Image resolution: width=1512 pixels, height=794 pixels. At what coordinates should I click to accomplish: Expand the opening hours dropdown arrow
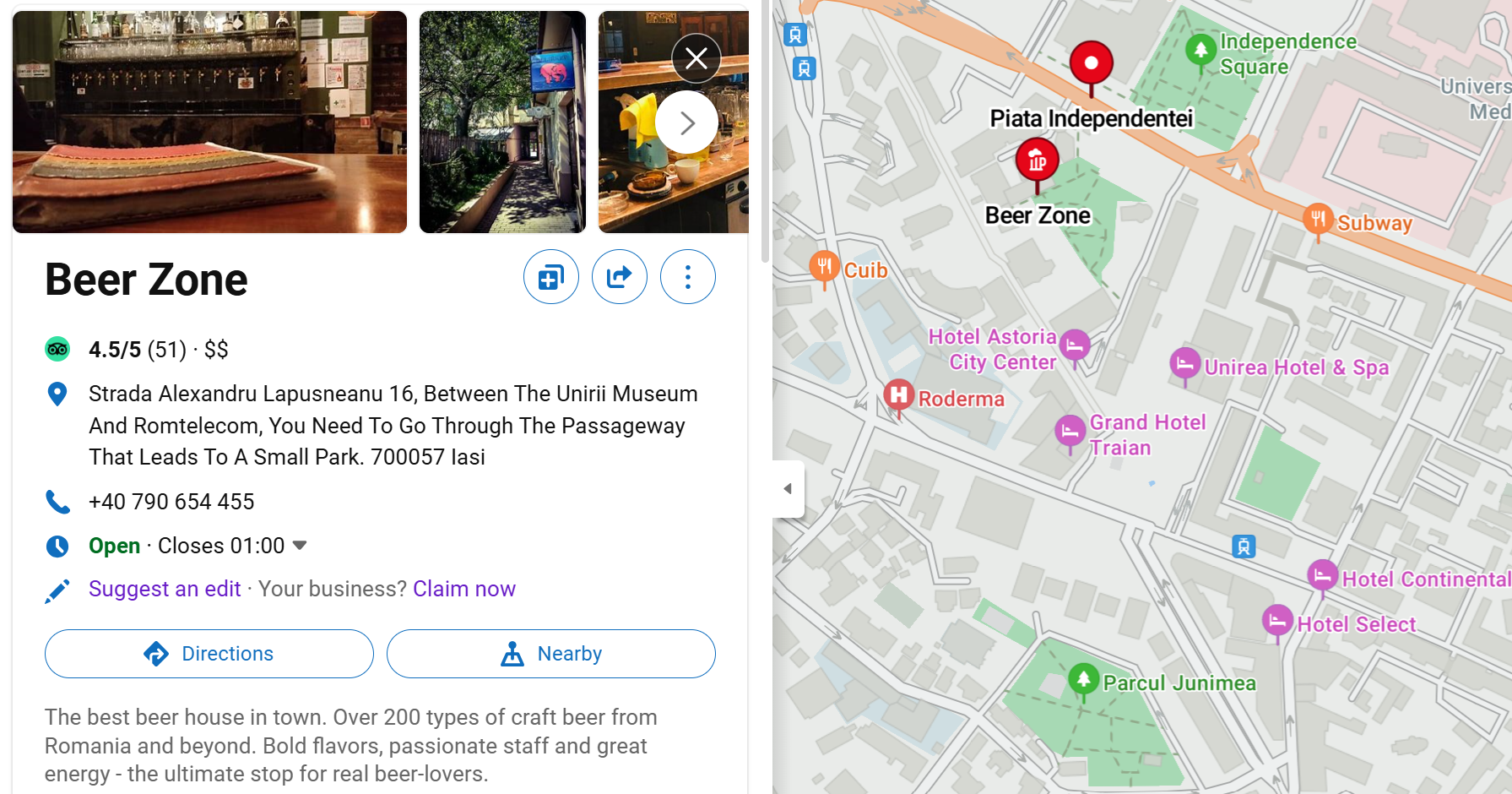pyautogui.click(x=300, y=546)
